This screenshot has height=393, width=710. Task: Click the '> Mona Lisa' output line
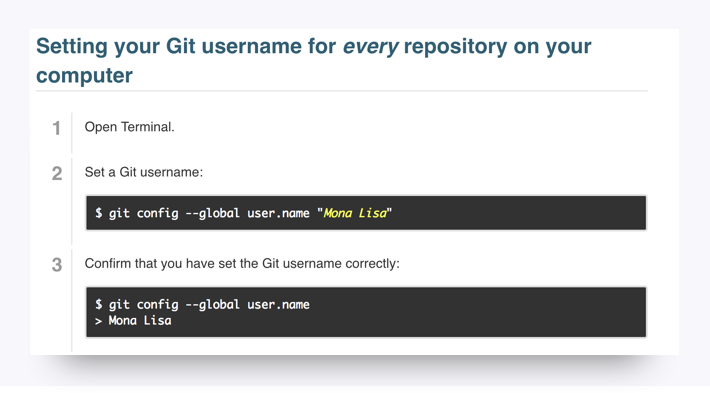click(x=133, y=321)
